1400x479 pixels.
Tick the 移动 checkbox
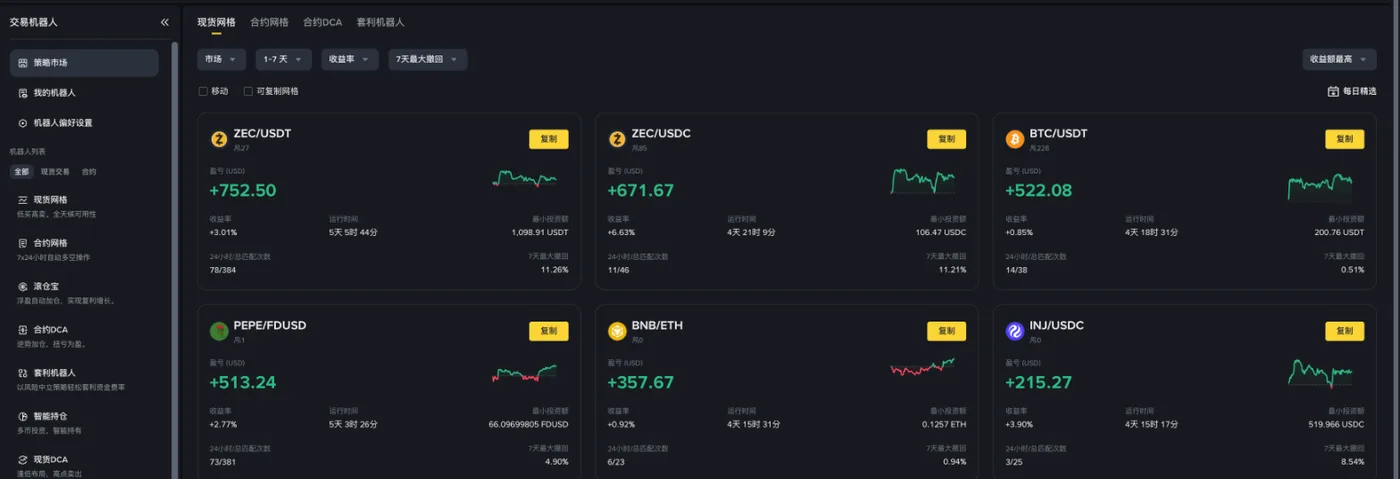203,91
